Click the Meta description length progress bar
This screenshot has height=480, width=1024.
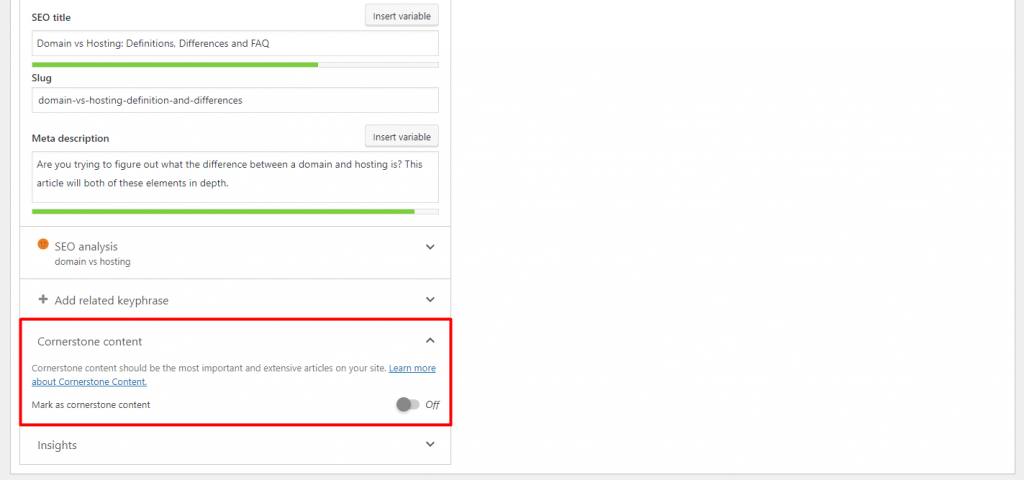point(235,212)
